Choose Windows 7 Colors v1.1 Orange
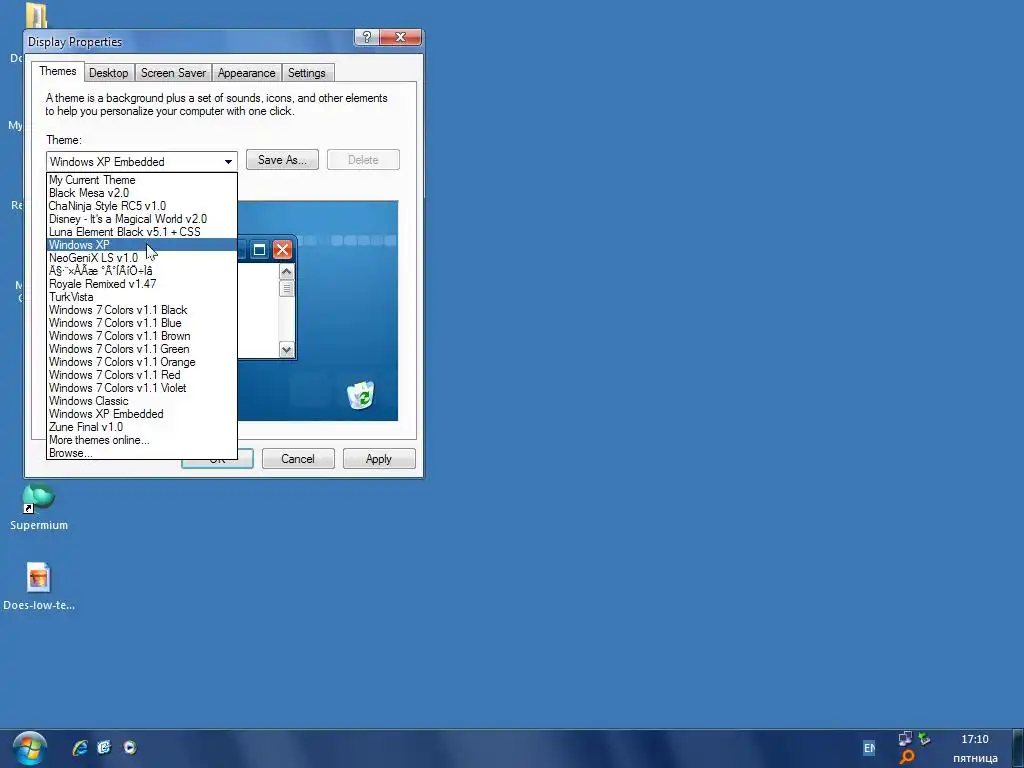The image size is (1024, 768). 142,362
